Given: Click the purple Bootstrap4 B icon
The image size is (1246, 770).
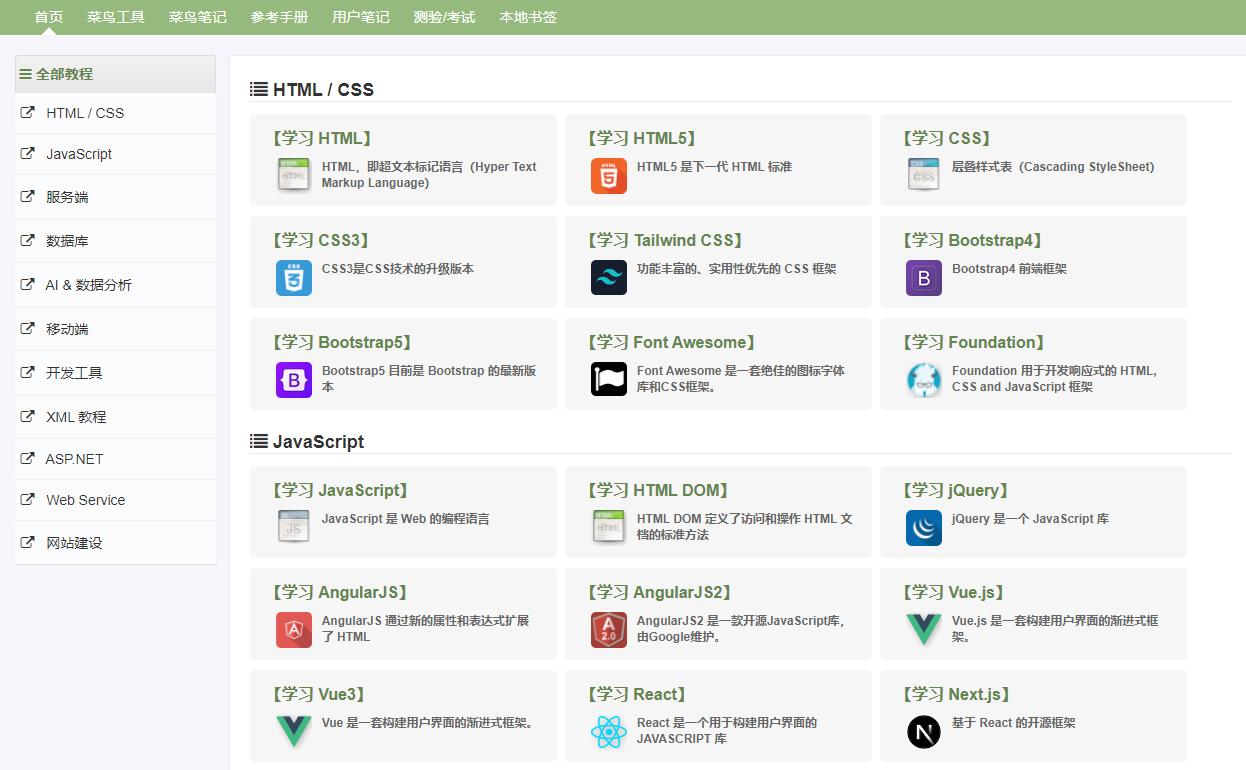Looking at the screenshot, I should [924, 278].
